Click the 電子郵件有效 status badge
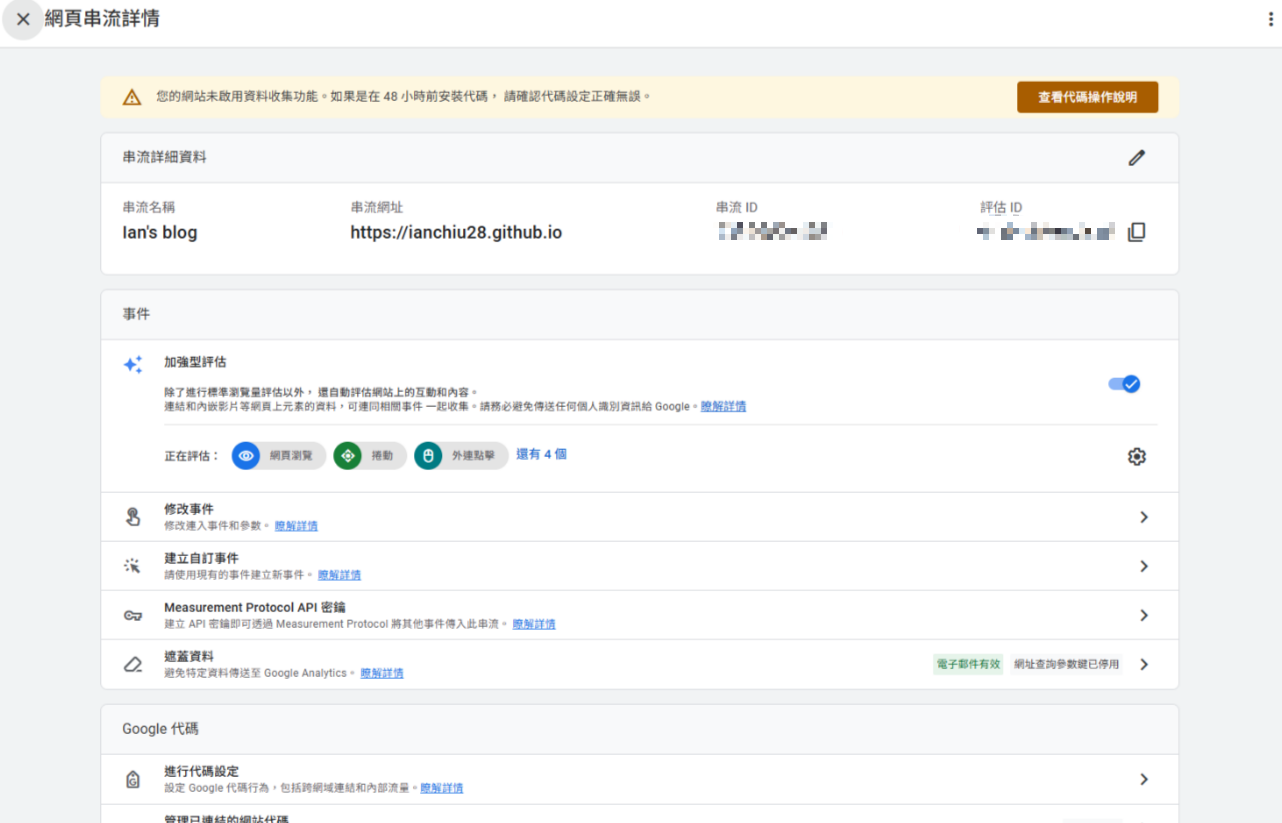 click(968, 664)
